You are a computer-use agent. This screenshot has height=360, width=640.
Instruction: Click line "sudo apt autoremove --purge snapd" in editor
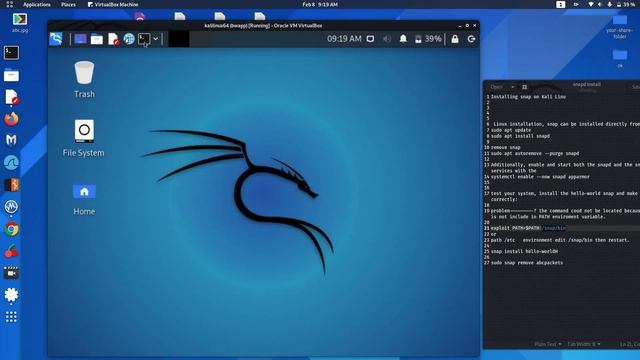[x=535, y=153]
